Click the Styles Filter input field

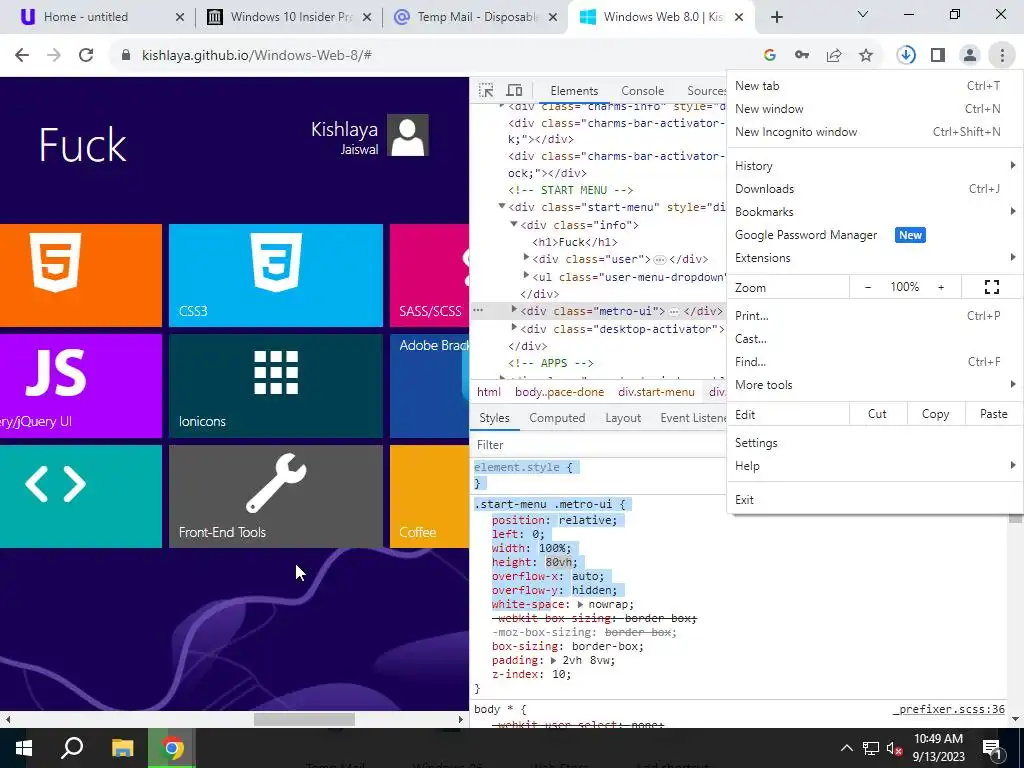pyautogui.click(x=598, y=445)
